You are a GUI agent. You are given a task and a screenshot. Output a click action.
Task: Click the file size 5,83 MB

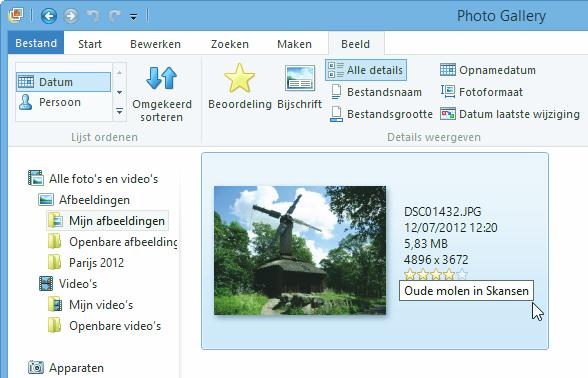(x=426, y=243)
